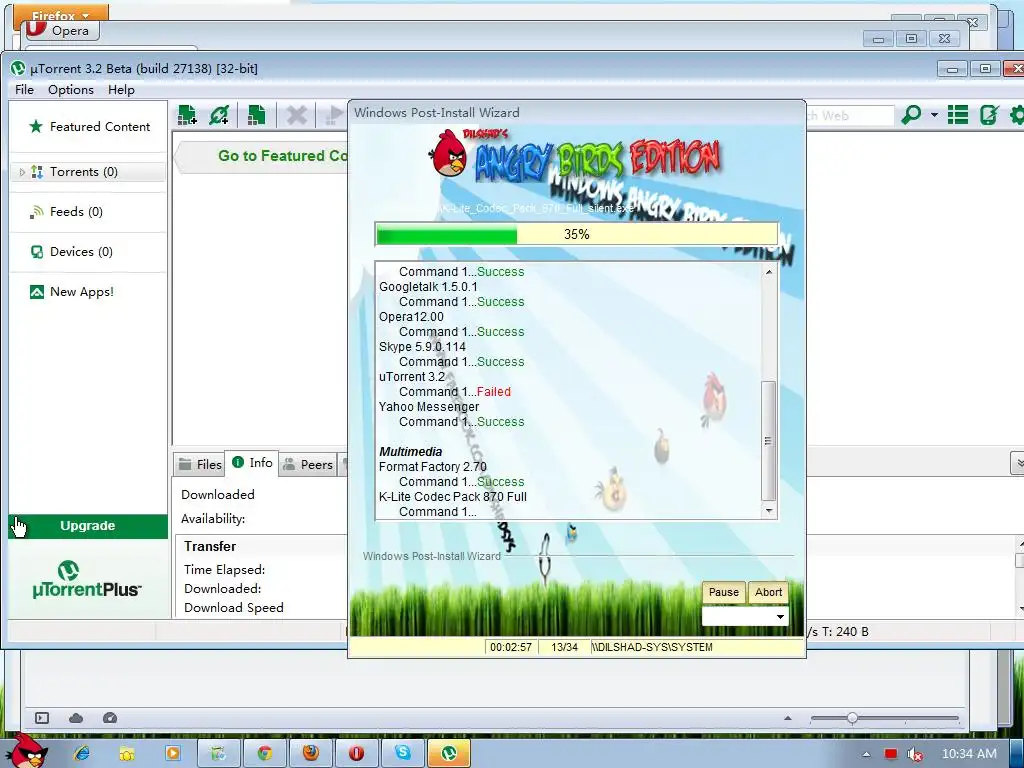
Task: Click elapsed time 00:02:57 in wizard status
Action: [511, 647]
